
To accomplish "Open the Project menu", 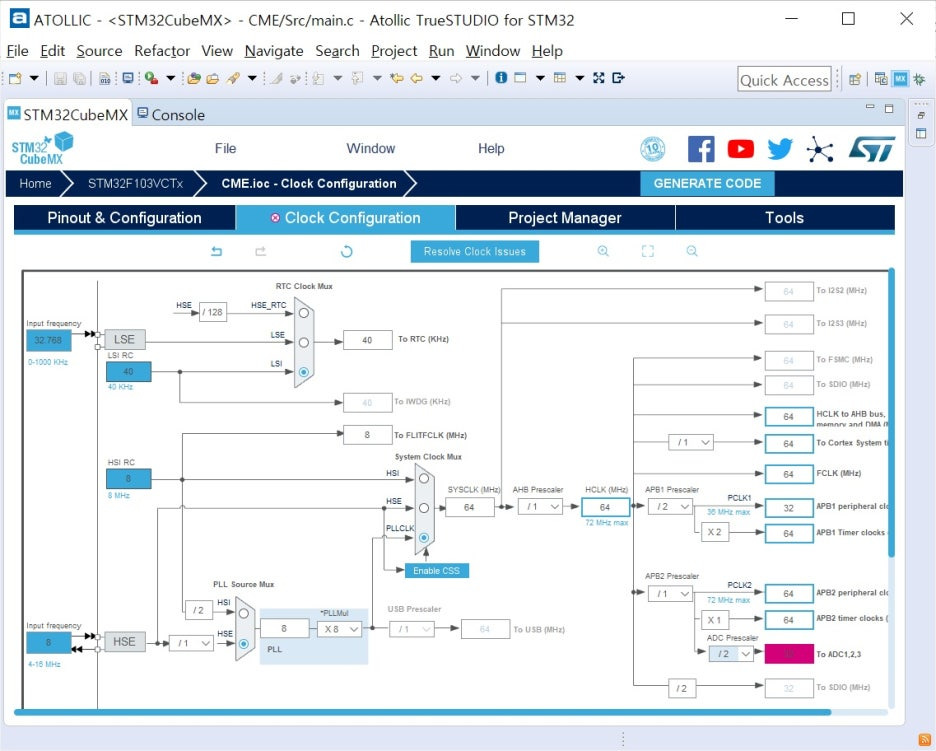I will 394,51.
